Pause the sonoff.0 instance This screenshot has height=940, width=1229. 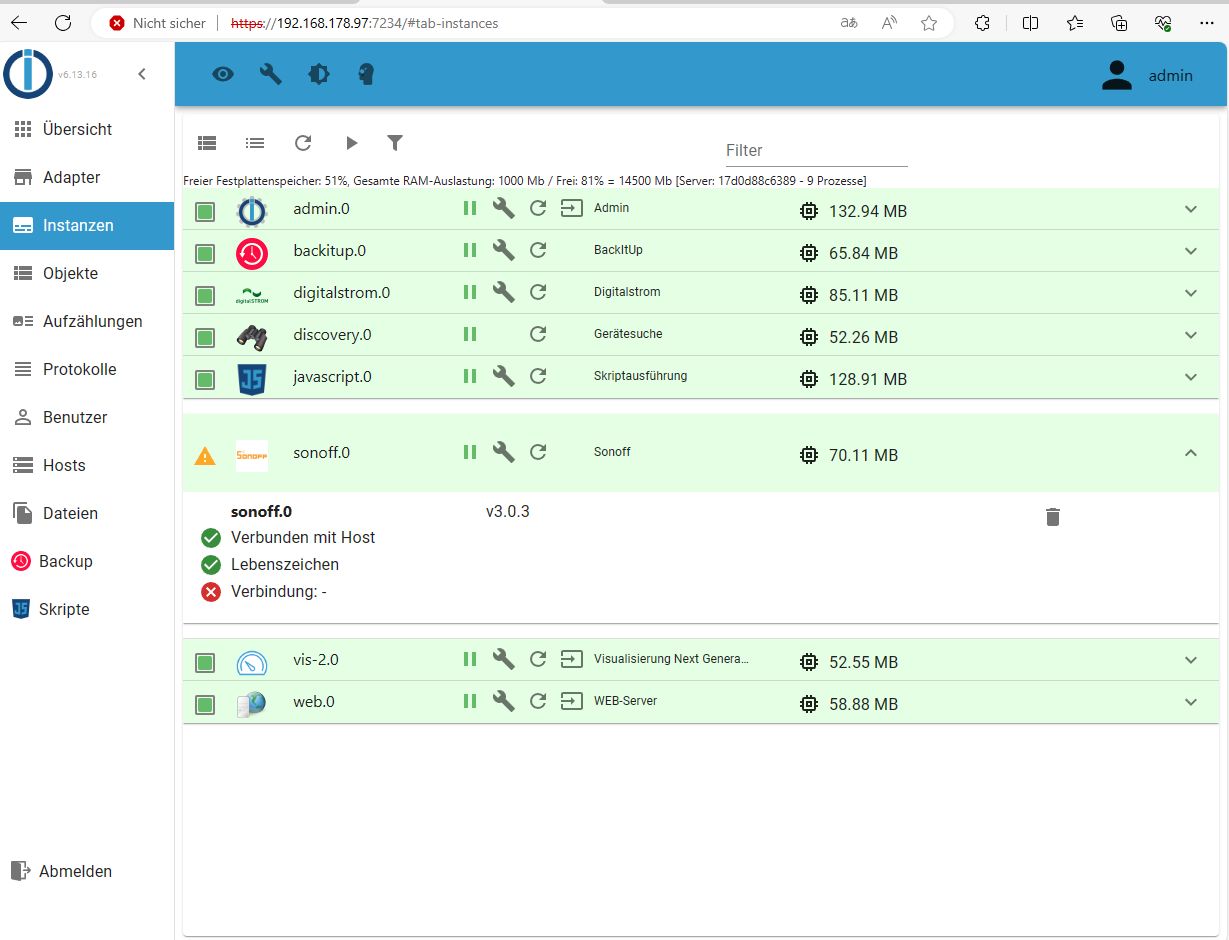(x=469, y=453)
